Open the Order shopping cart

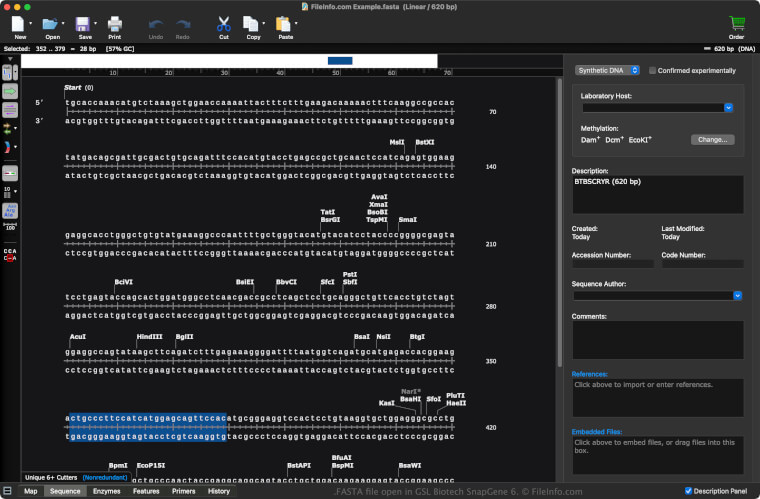click(x=737, y=23)
